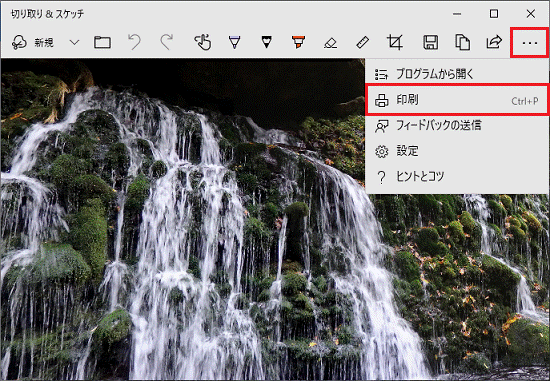
Task: Select the orange highlighter tool
Action: click(298, 43)
